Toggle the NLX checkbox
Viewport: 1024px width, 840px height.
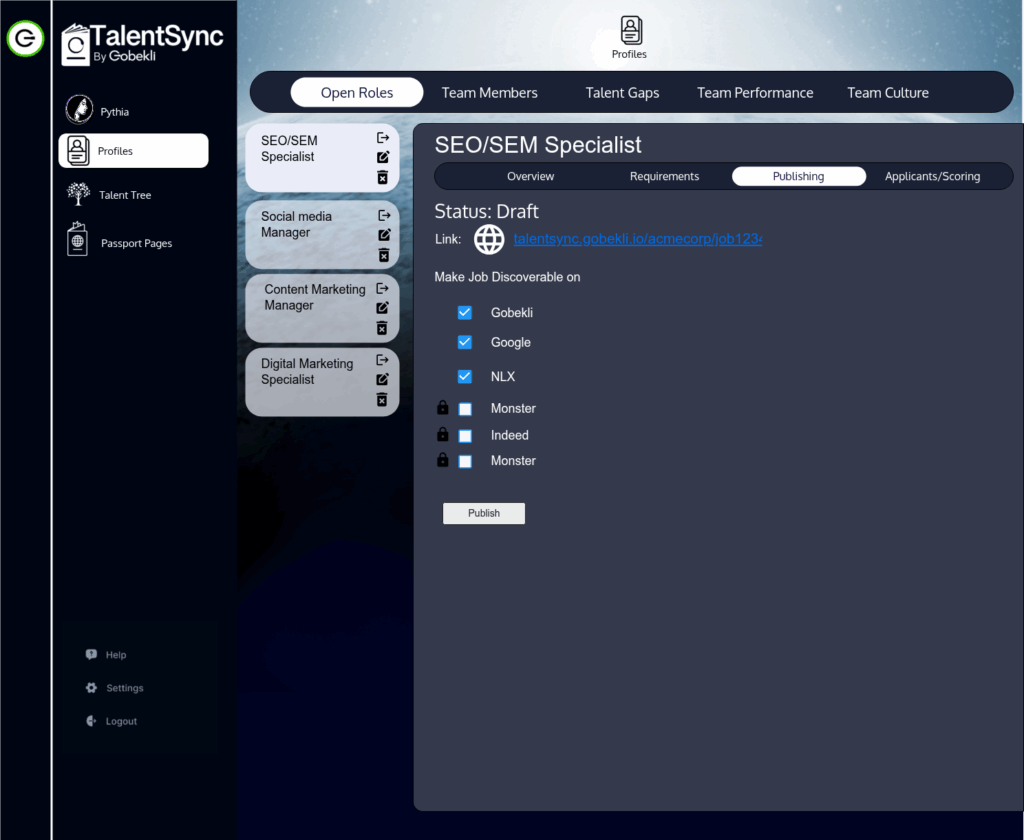465,377
